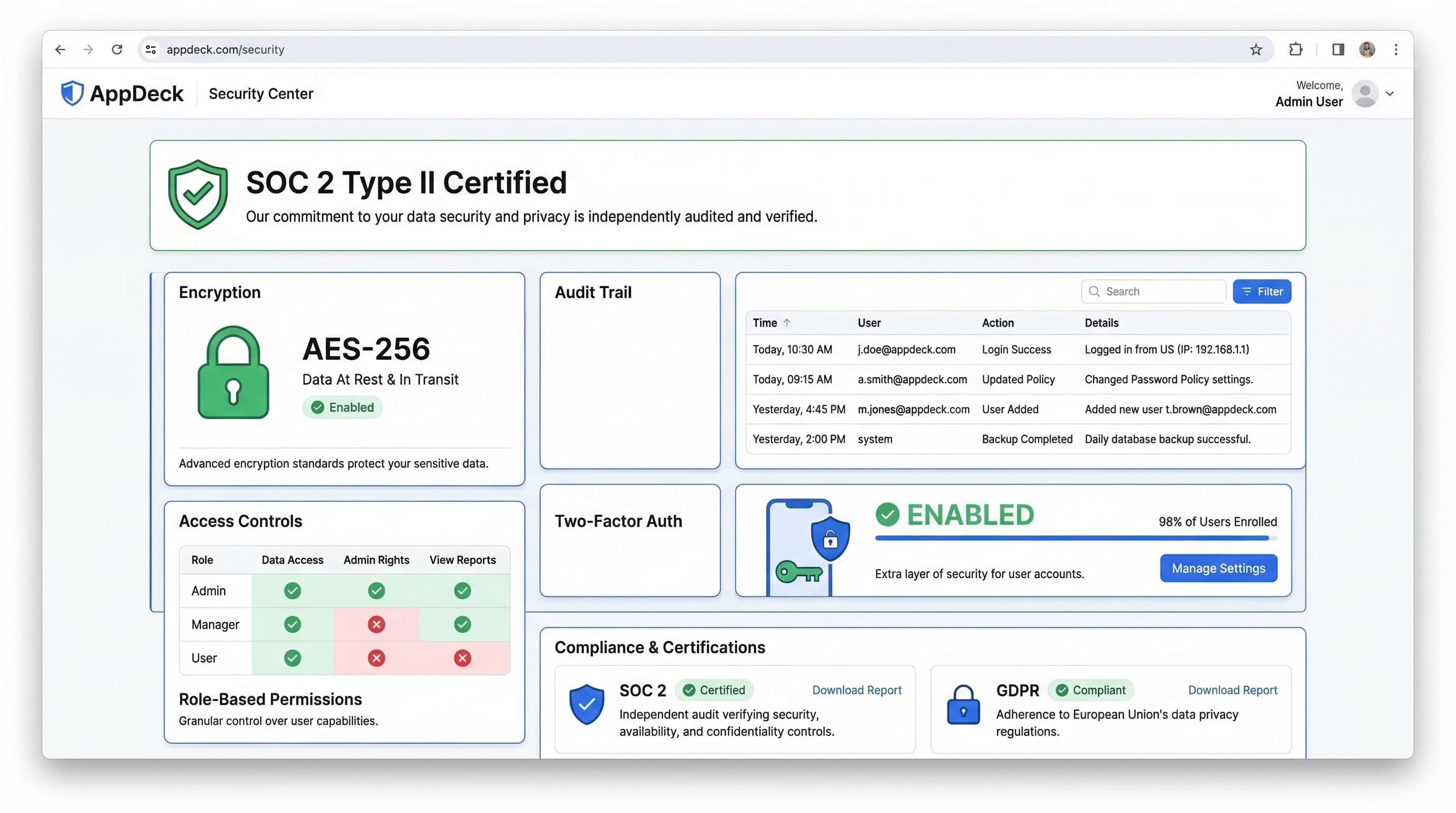The height and width of the screenshot is (813, 1456).
Task: Click the Two-Factor Auth card heading
Action: pyautogui.click(x=618, y=521)
